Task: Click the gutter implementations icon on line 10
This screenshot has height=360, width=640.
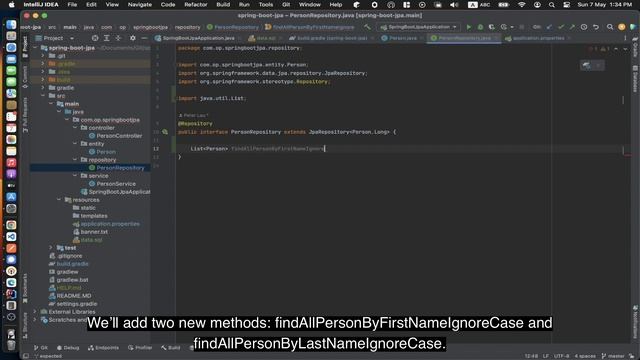Action: point(165,132)
